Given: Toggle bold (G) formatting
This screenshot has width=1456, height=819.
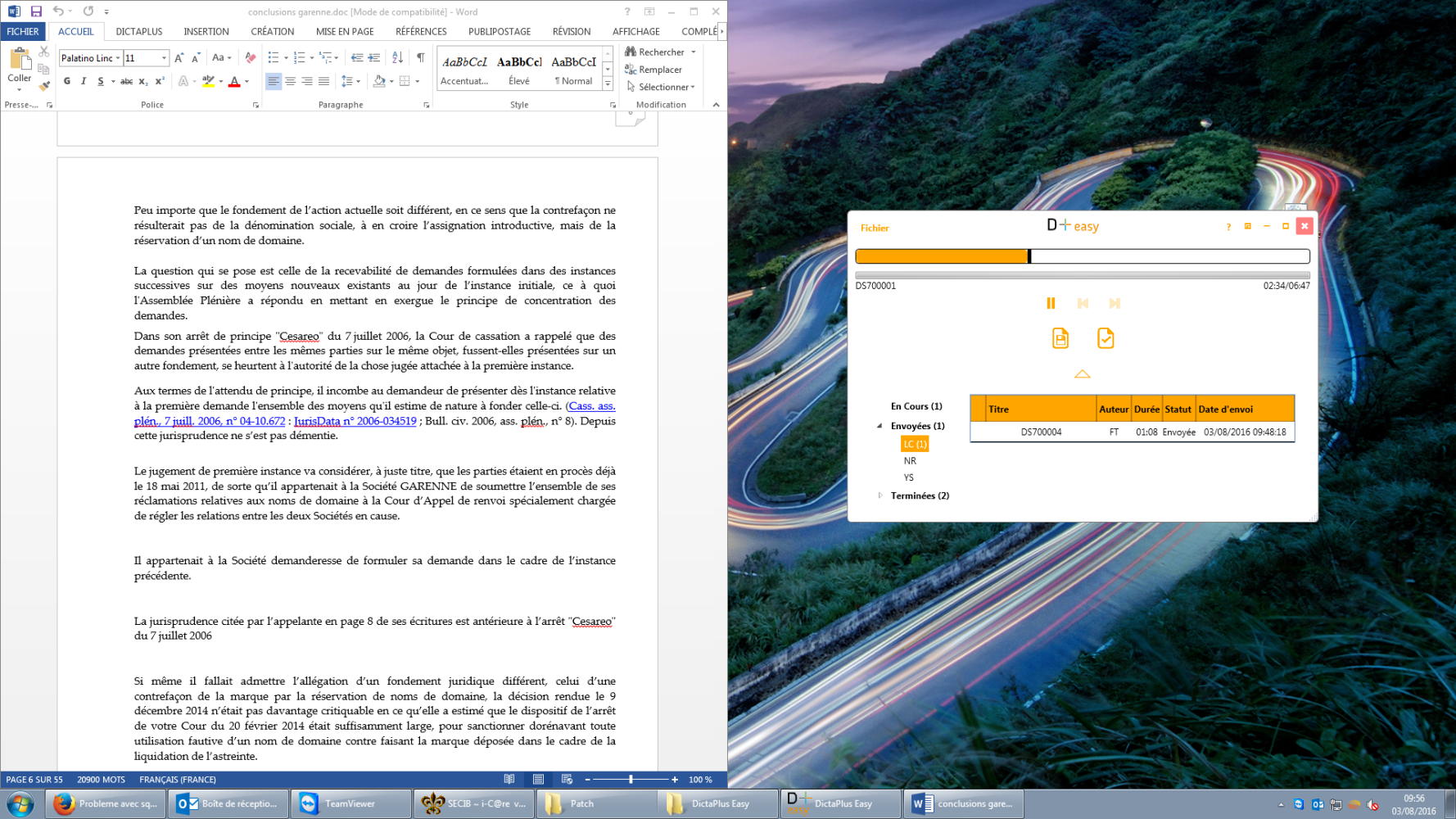Looking at the screenshot, I should [67, 81].
